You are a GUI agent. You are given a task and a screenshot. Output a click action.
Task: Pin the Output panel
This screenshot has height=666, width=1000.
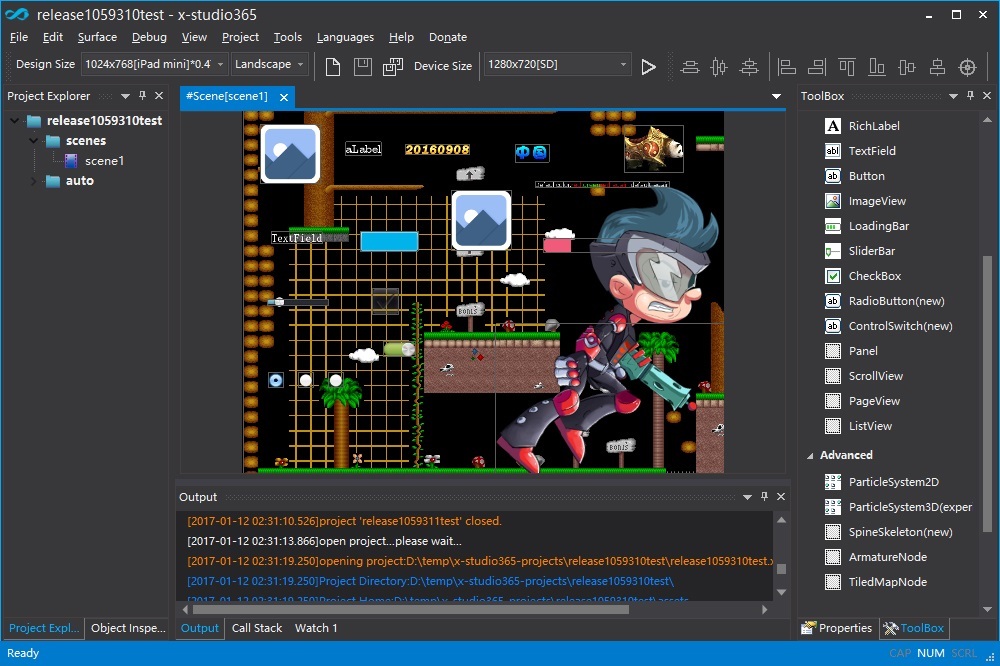coord(764,496)
